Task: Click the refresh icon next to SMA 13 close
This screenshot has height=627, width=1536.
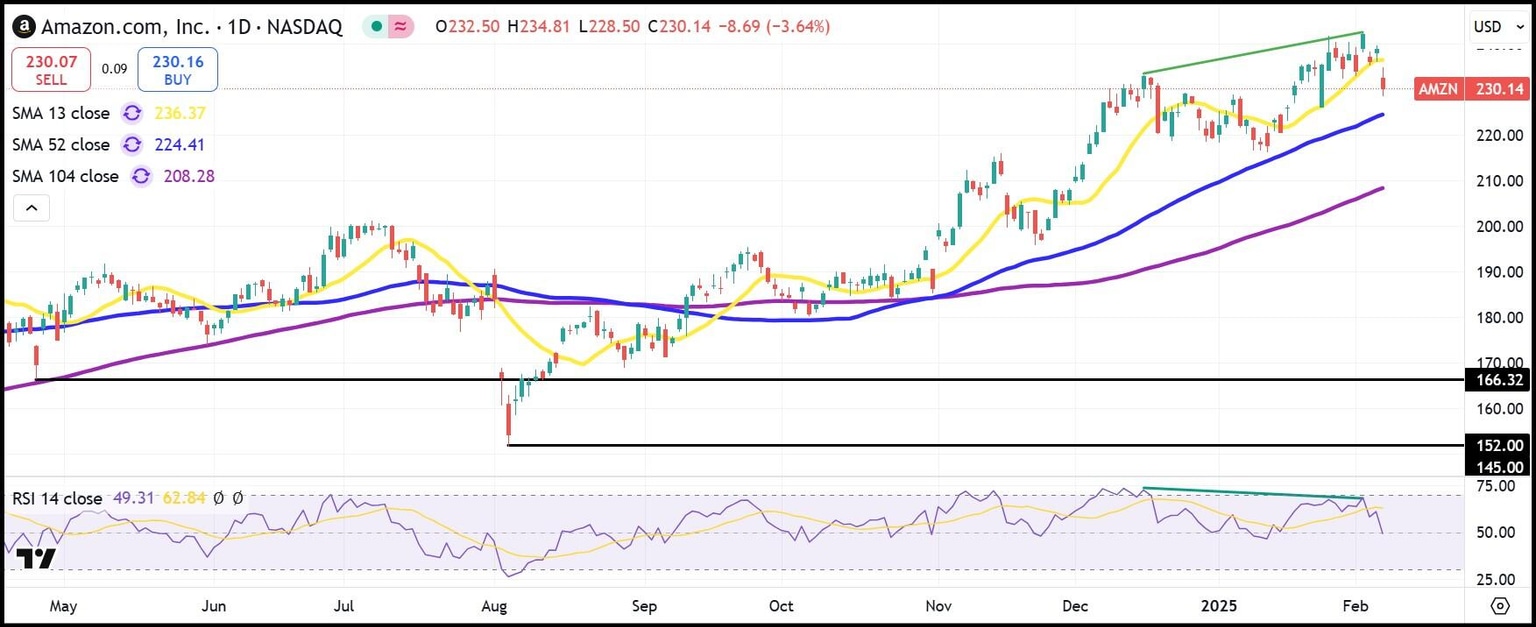Action: click(x=132, y=114)
